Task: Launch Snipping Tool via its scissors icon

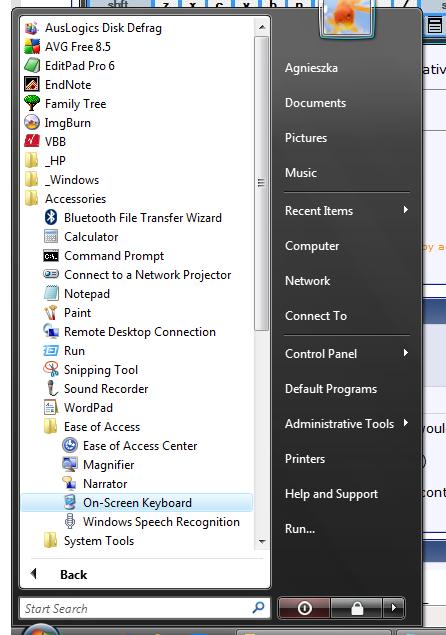Action: tap(51, 369)
